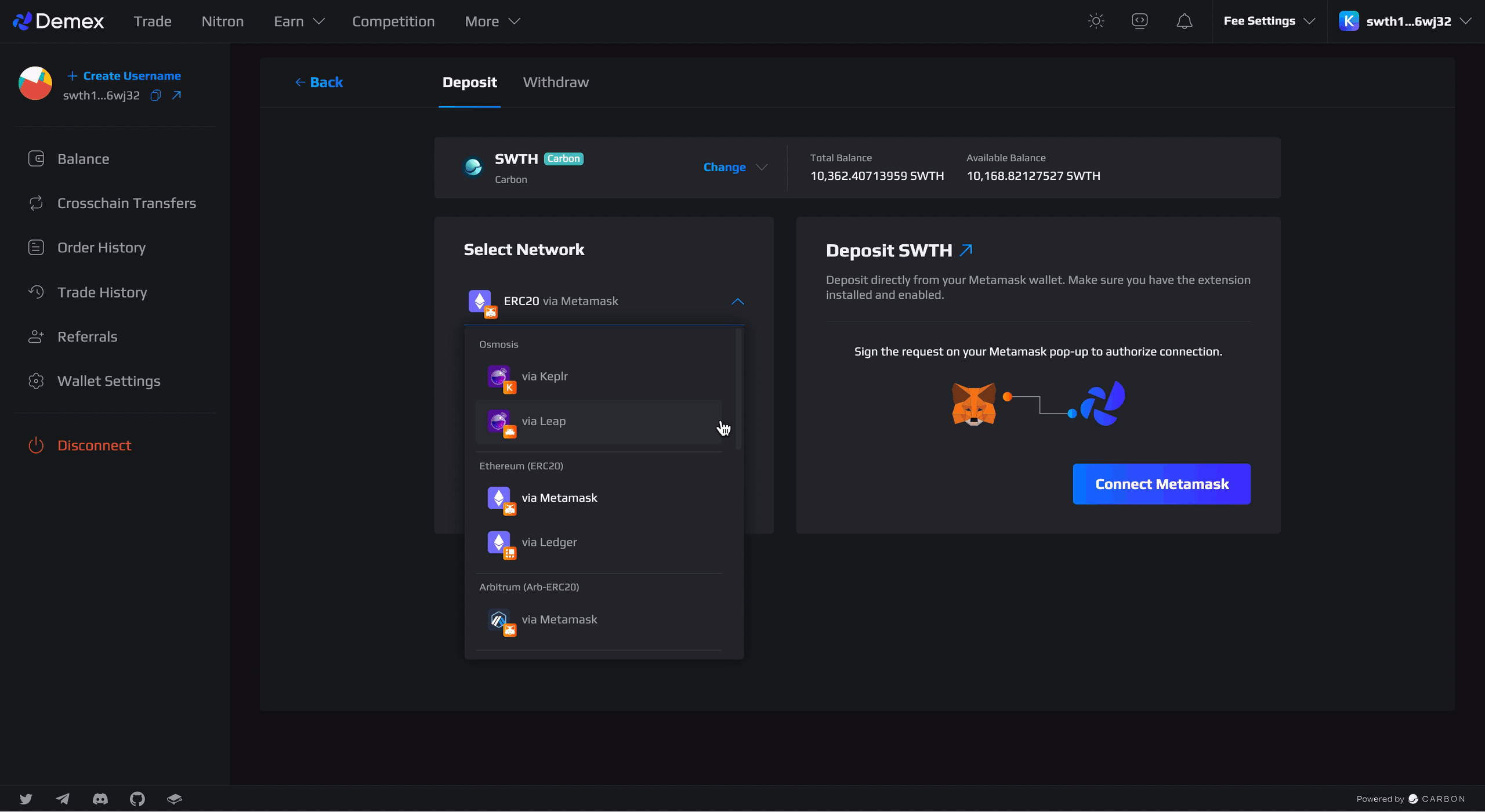
Task: Go Back to previous page
Action: pos(319,82)
